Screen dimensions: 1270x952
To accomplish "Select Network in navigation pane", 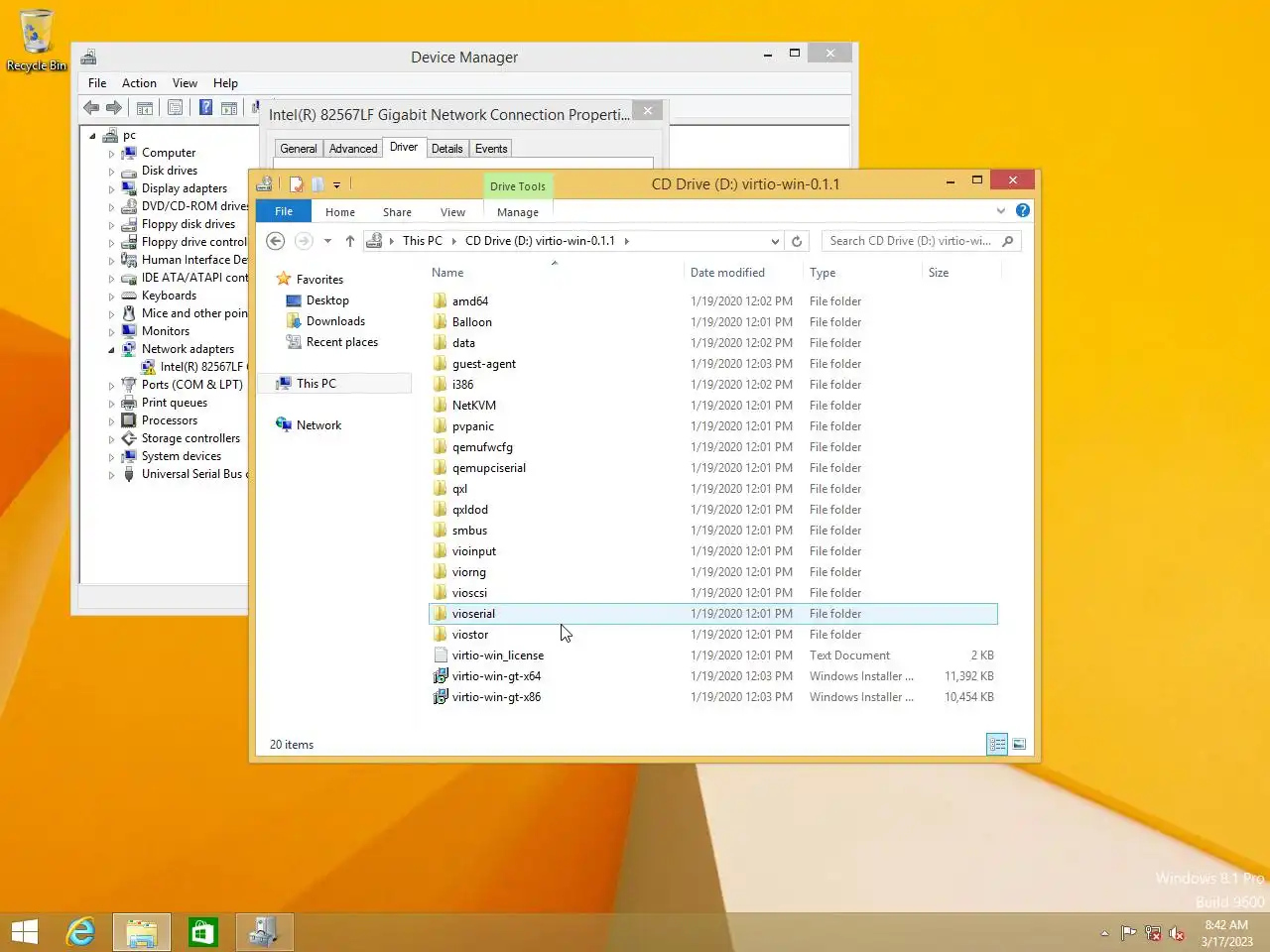I will tap(318, 425).
